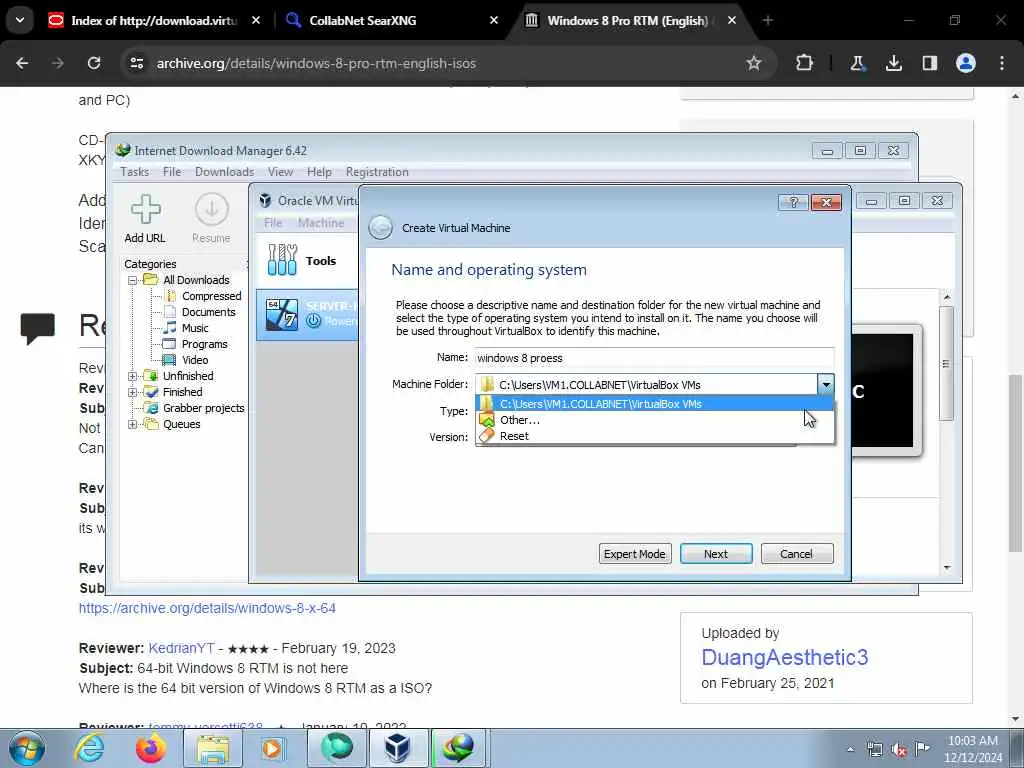Click the back arrow in Create Virtual Machine wizard
The width and height of the screenshot is (1024, 768).
[380, 228]
